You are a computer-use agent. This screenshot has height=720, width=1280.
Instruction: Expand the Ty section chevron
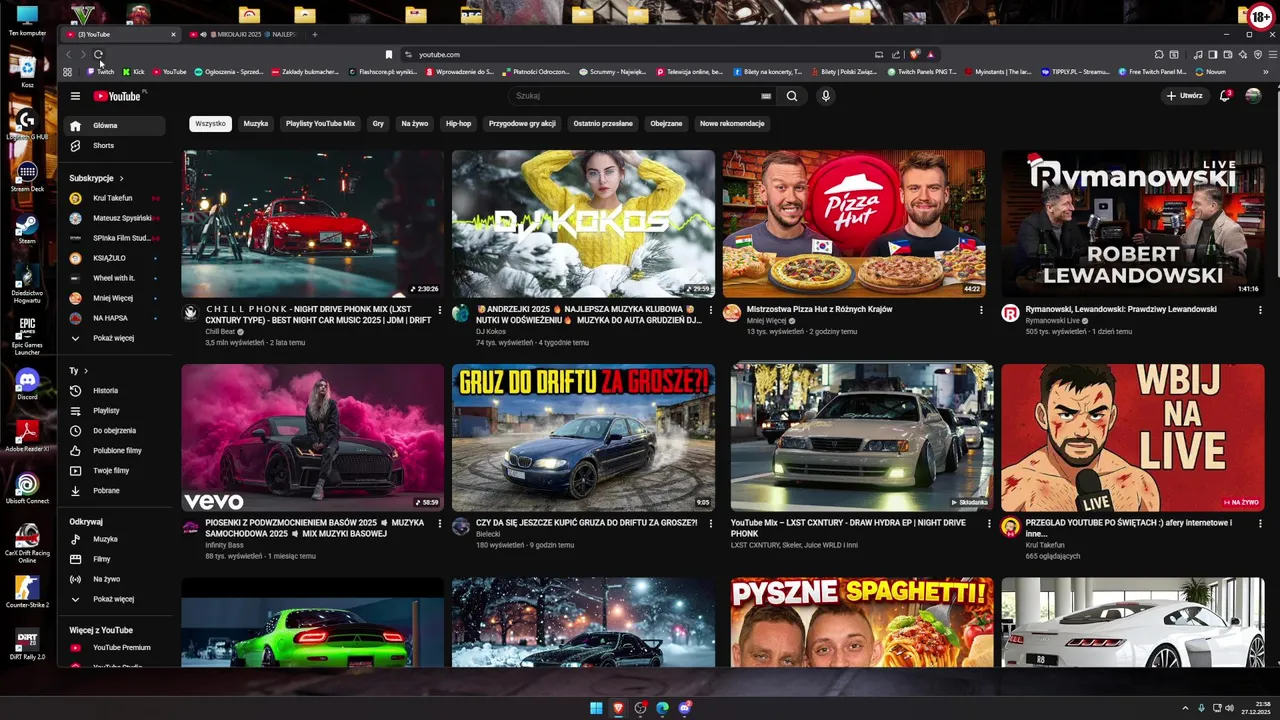86,371
